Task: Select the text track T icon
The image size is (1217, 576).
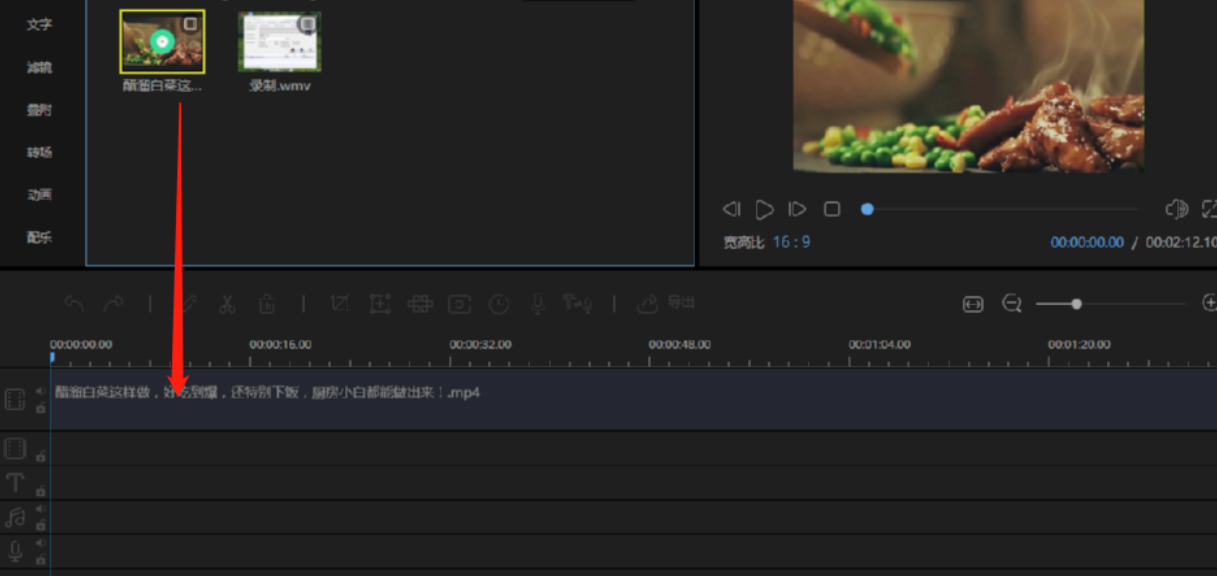Action: (x=15, y=483)
